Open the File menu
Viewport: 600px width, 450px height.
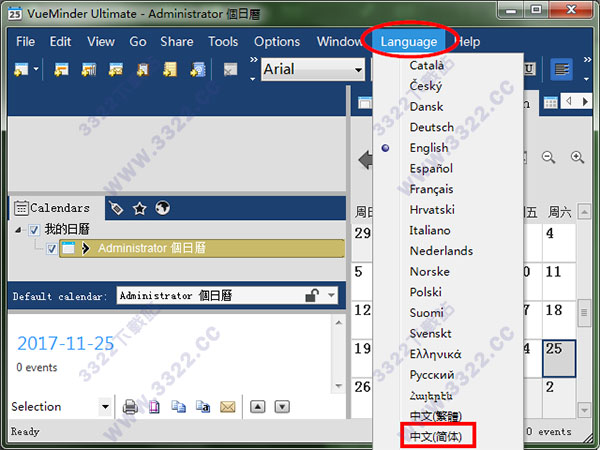(25, 41)
